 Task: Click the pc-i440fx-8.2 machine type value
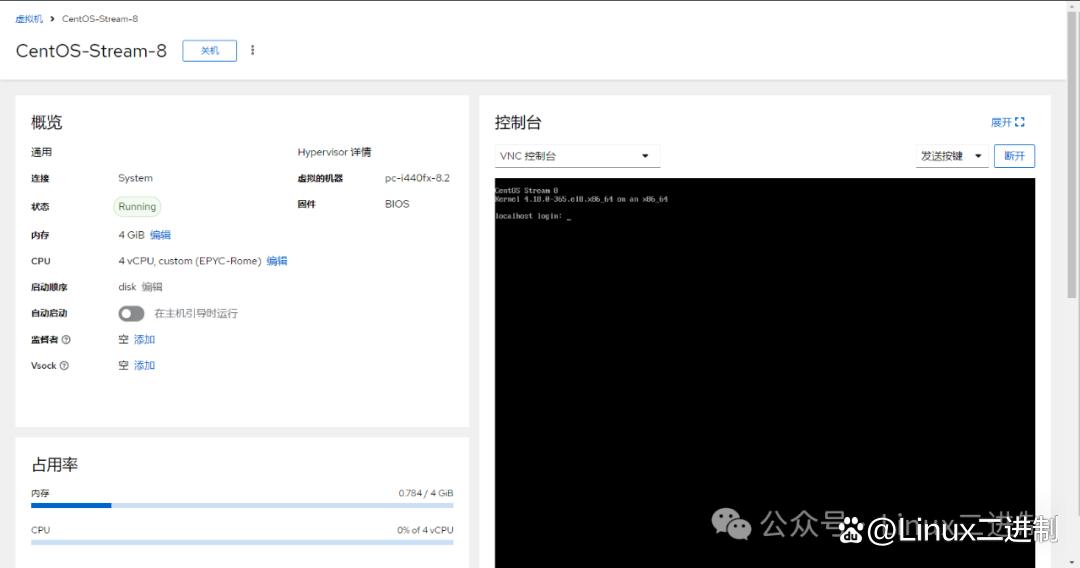pyautogui.click(x=417, y=178)
